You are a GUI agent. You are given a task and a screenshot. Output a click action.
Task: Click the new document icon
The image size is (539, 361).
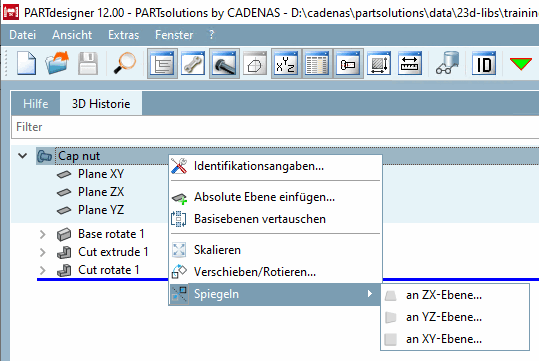26,63
